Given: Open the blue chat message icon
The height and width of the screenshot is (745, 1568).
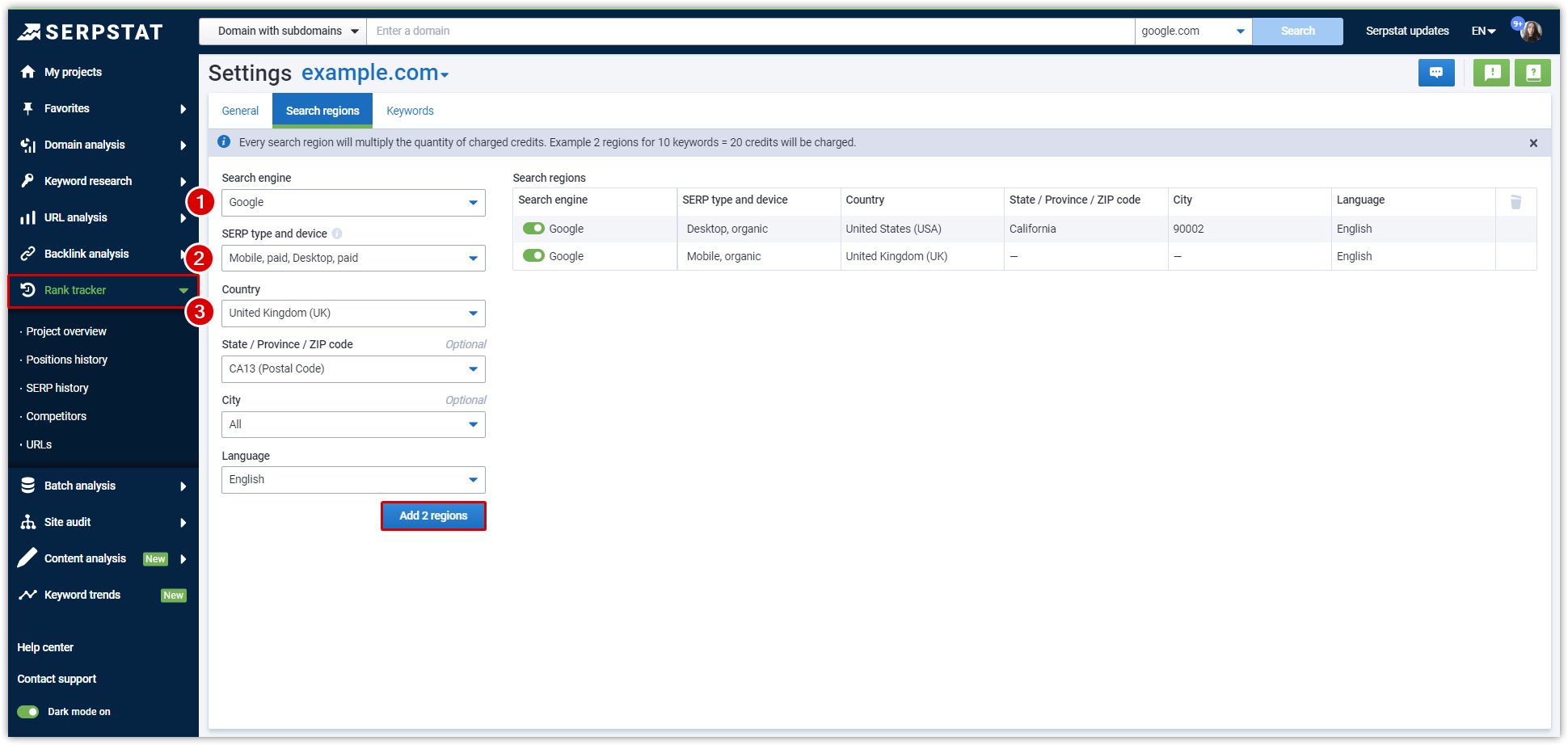Looking at the screenshot, I should point(1436,73).
